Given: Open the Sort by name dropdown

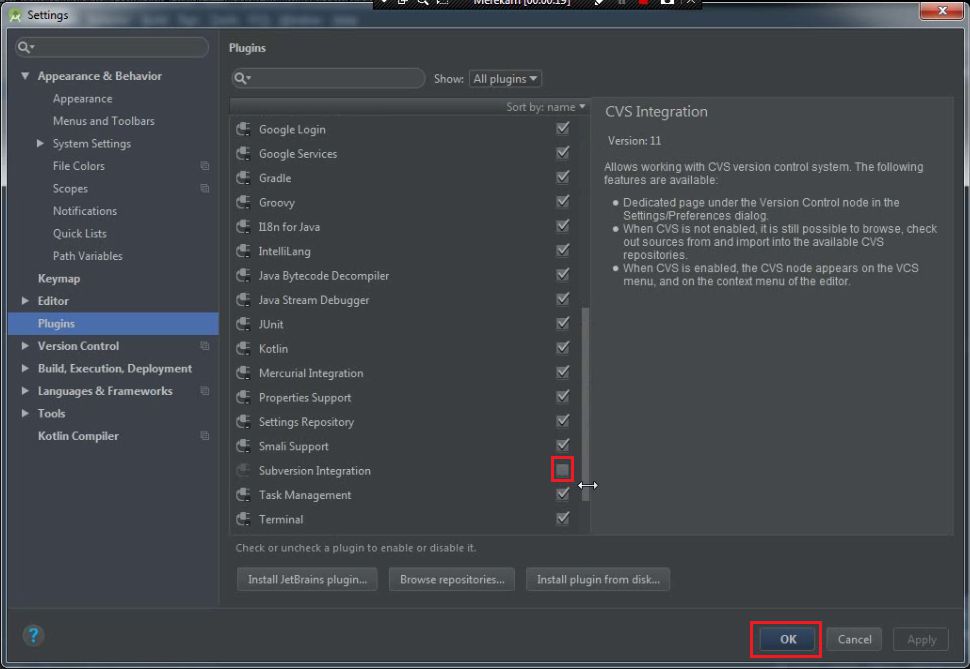Looking at the screenshot, I should coord(545,107).
